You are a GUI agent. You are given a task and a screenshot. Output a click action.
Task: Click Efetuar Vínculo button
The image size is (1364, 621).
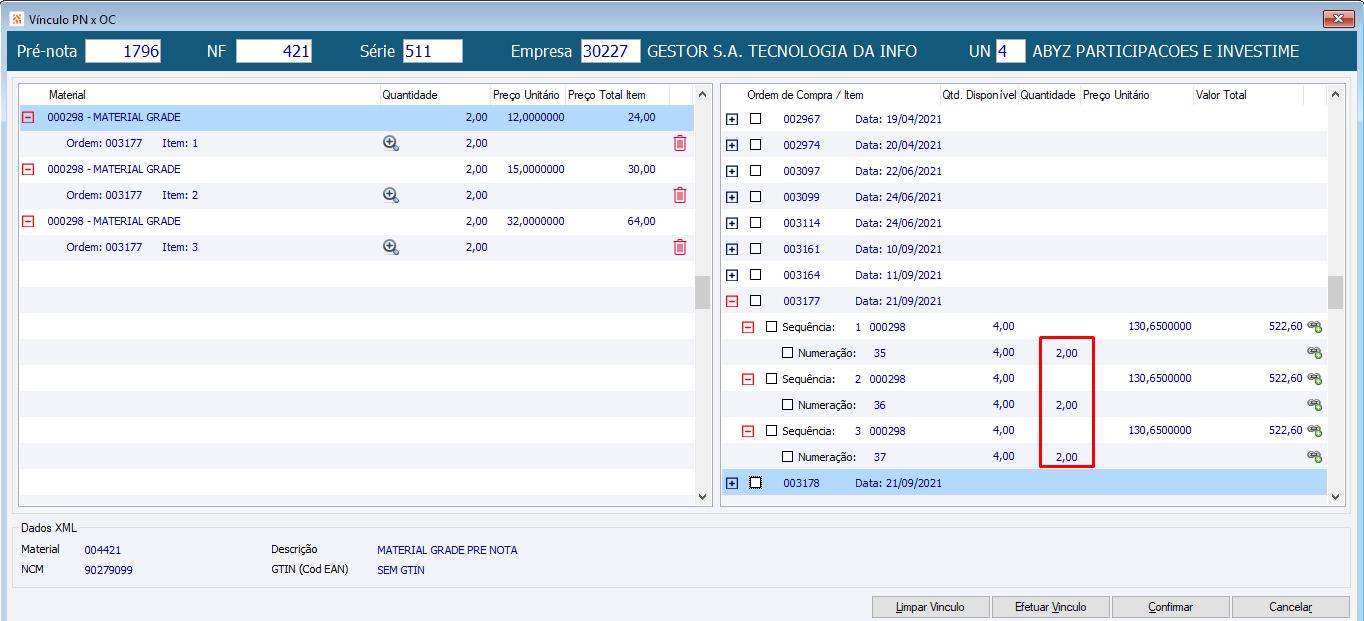pyautogui.click(x=1050, y=607)
